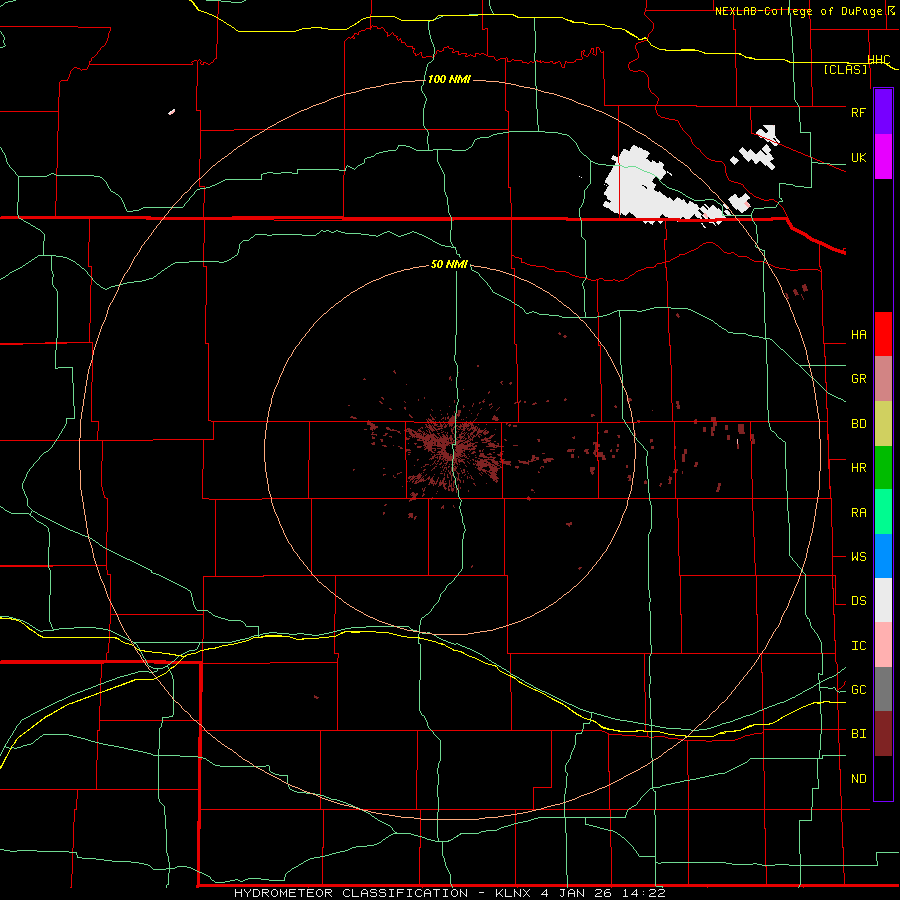
Task: Click the BD legend label
Action: (x=858, y=424)
